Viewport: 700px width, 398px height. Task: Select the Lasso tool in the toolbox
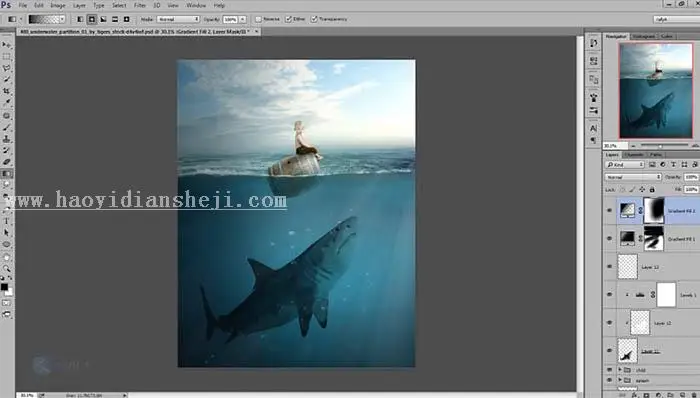pos(6,68)
